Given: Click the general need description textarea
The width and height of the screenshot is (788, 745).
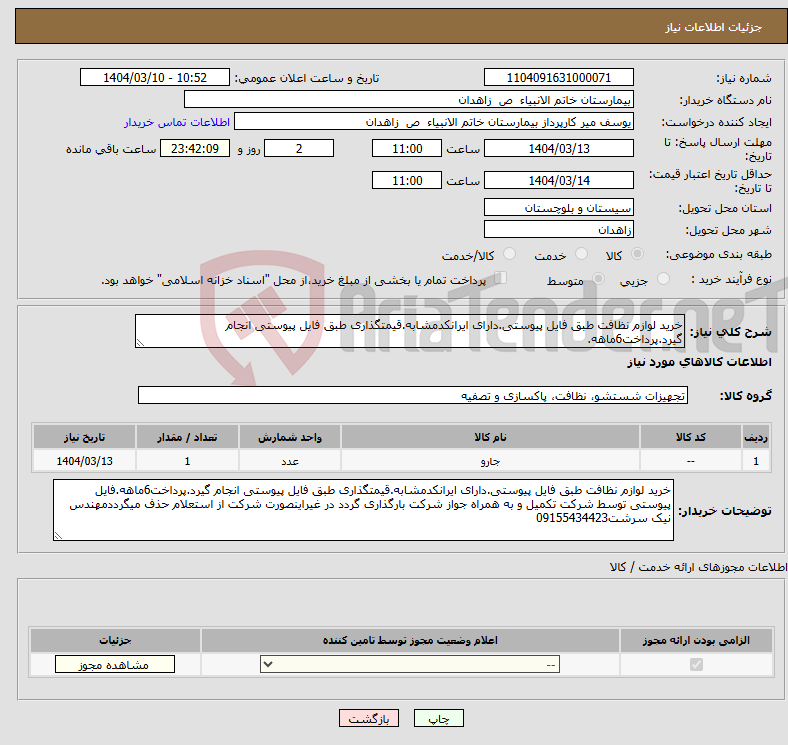Looking at the screenshot, I should pos(410,331).
